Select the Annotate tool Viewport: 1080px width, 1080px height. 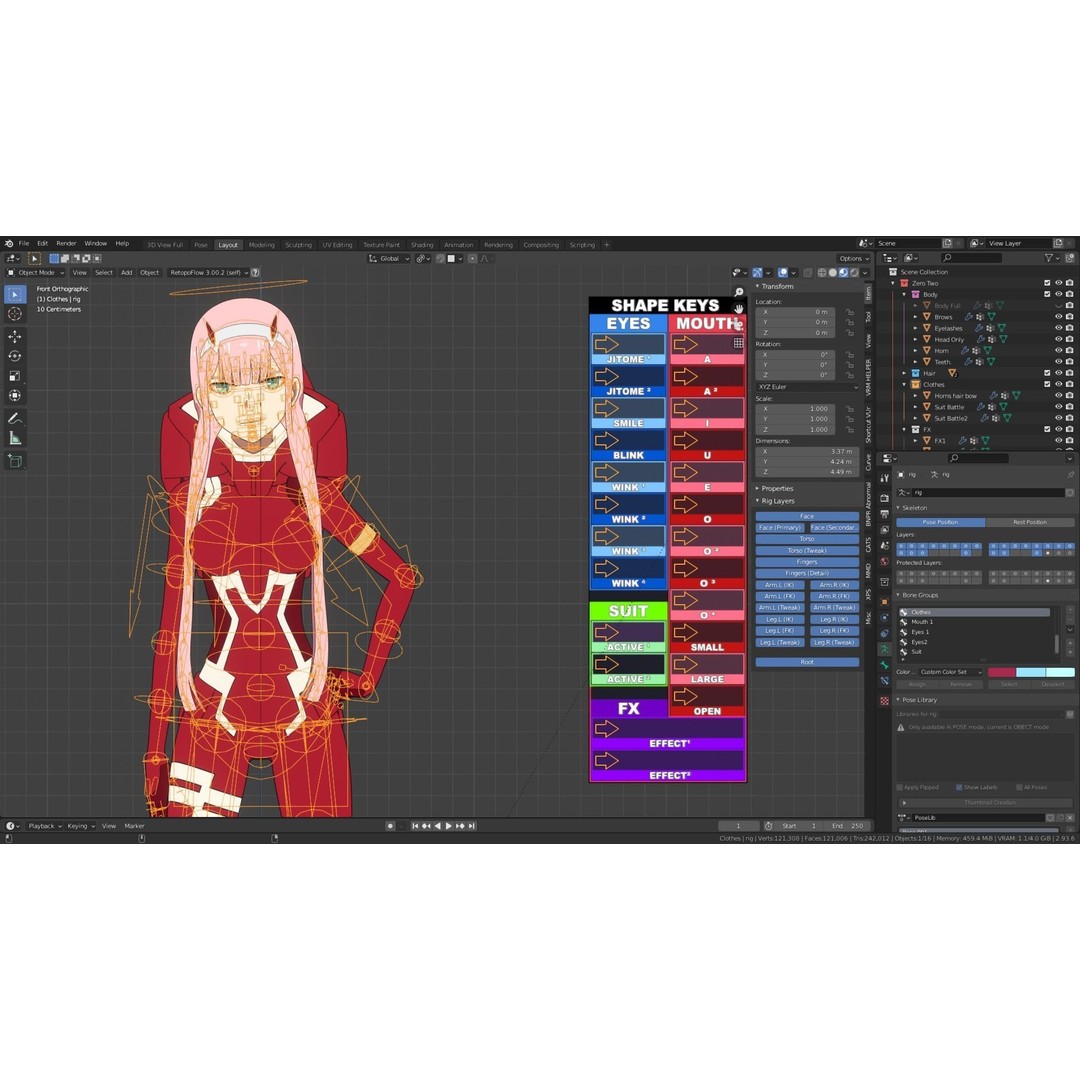pos(14,419)
